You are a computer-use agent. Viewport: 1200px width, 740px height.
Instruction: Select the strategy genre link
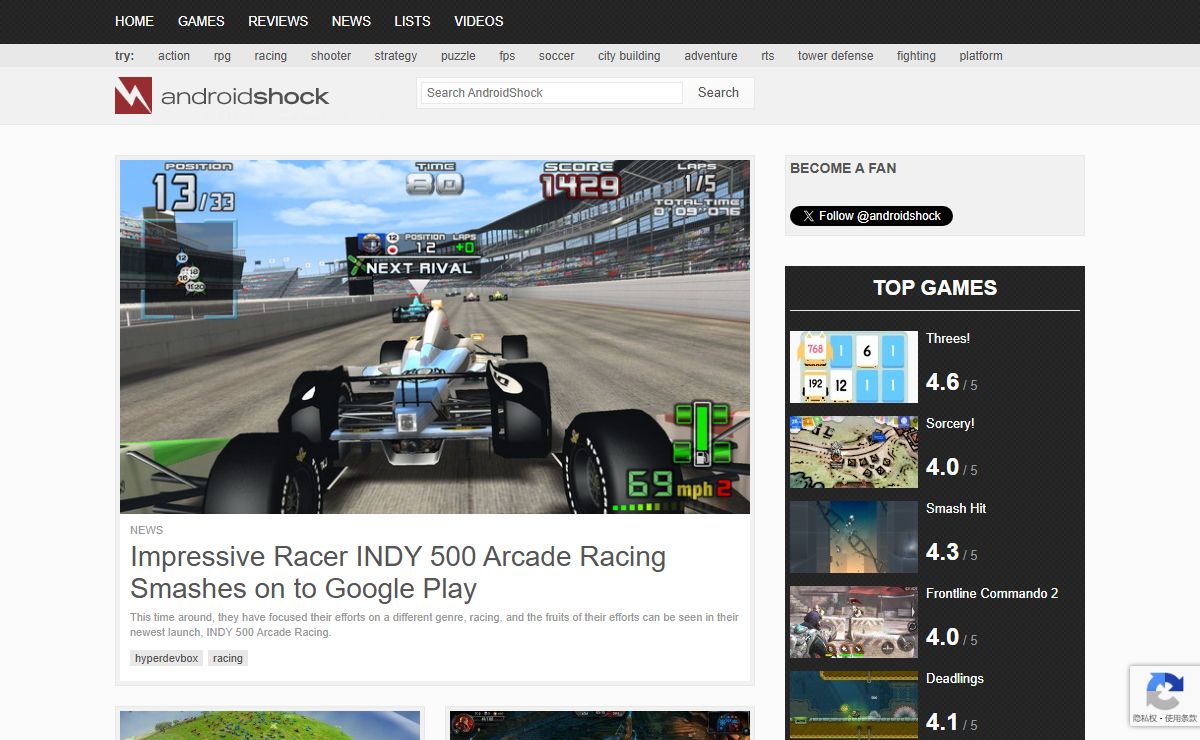pos(396,56)
